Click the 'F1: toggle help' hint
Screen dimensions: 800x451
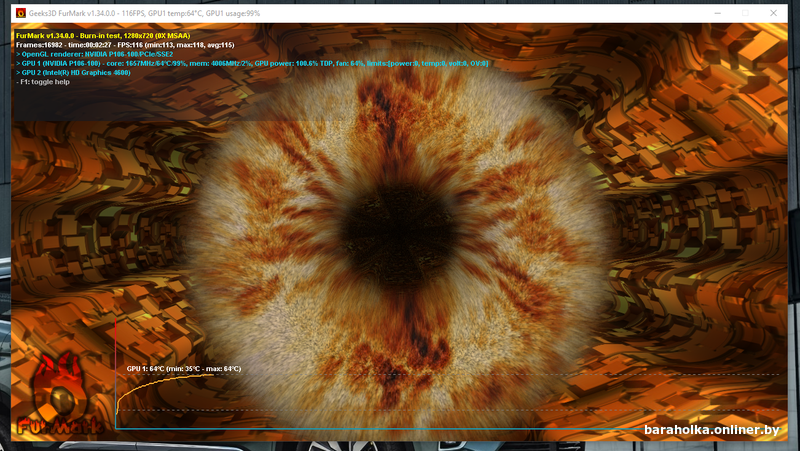tap(43, 82)
